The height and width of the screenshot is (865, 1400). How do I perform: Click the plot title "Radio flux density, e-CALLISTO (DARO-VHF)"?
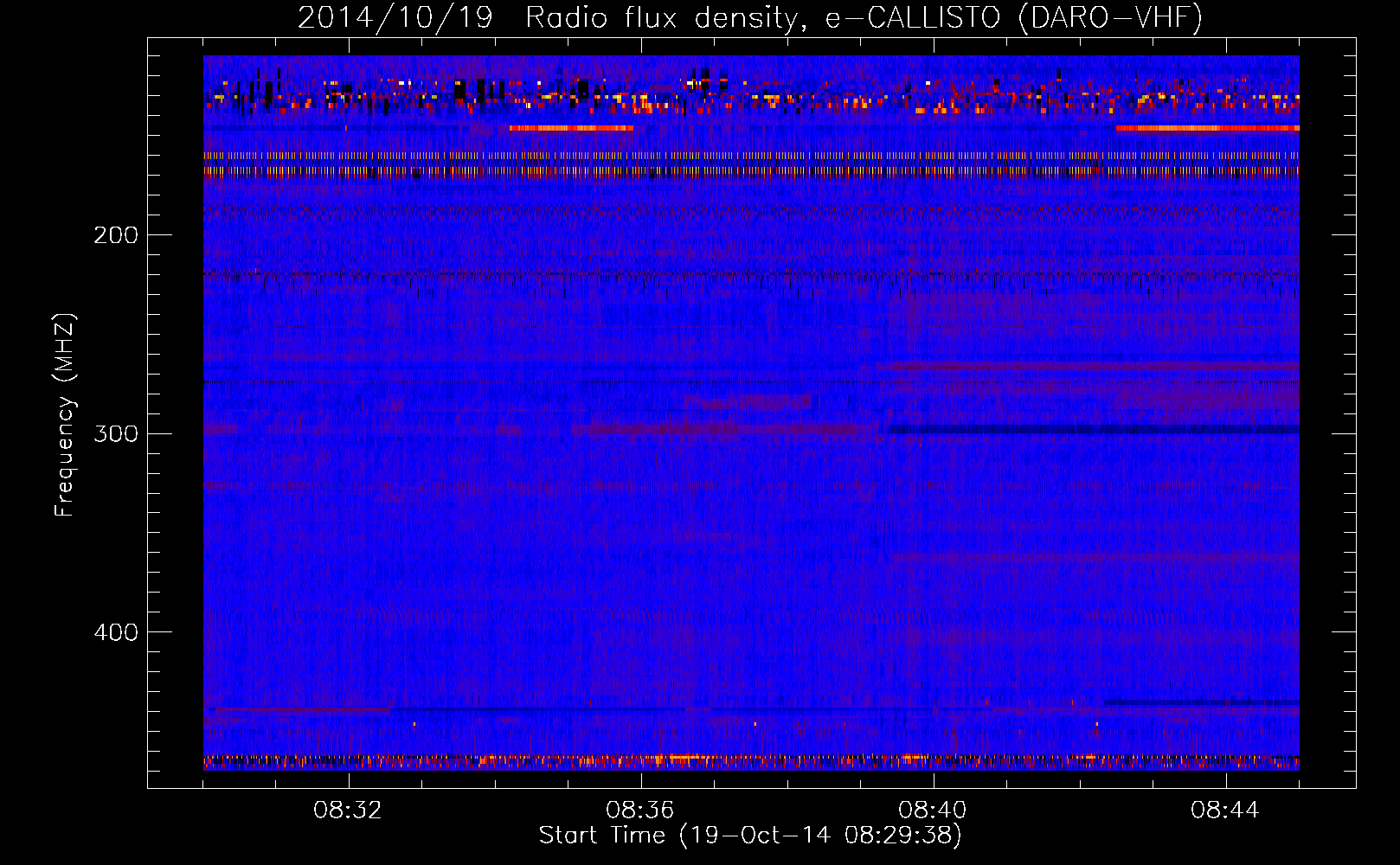(864, 18)
